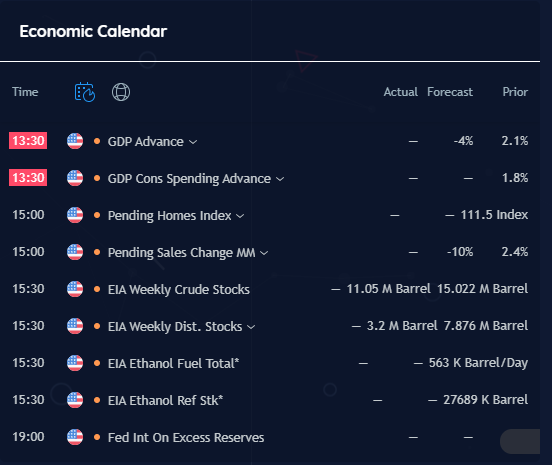Expand EIA Weekly Dist. Stocks chevron
The image size is (552, 465).
(x=251, y=327)
